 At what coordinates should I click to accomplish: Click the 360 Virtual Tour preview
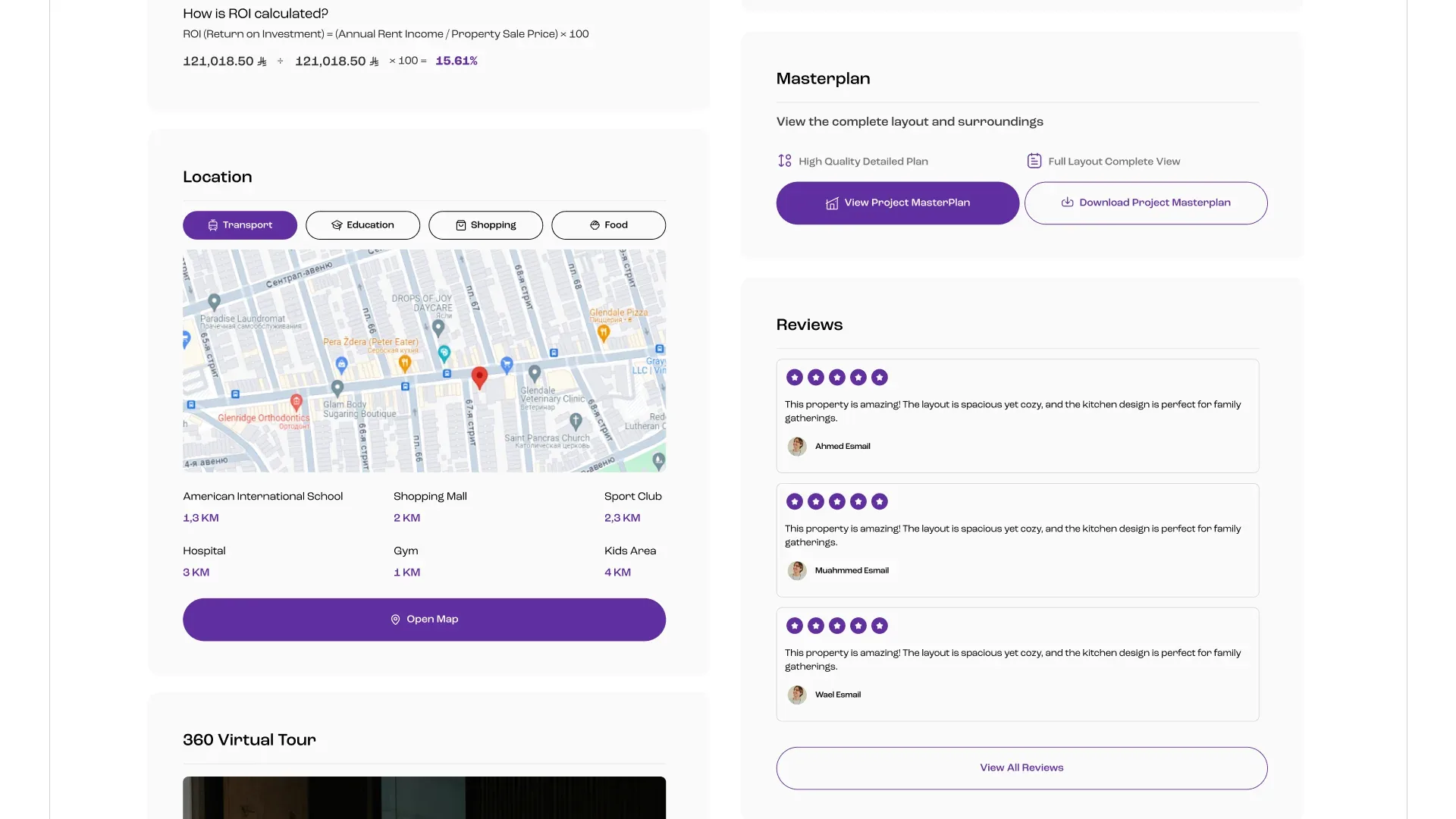coord(424,798)
